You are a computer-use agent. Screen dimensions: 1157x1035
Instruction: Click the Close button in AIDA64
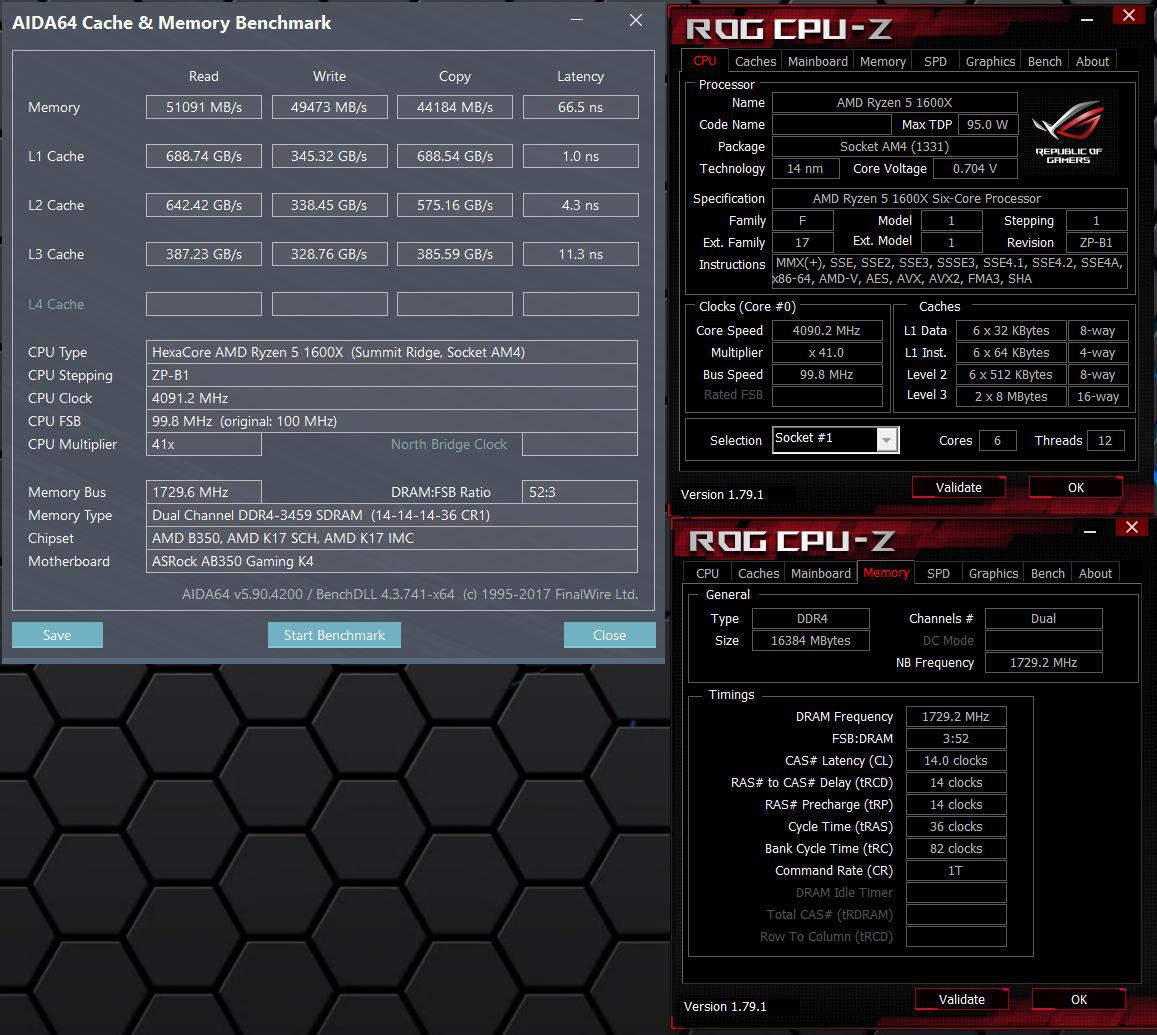(609, 635)
